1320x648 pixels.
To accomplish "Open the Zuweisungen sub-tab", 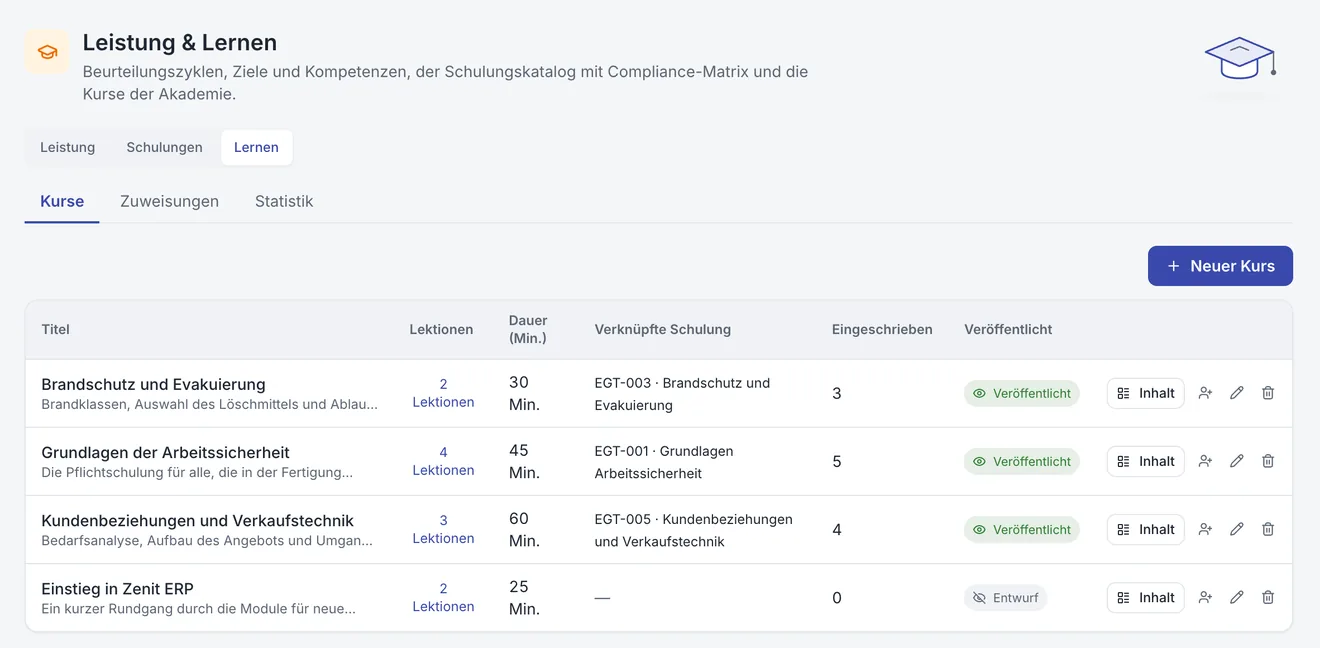I will 169,201.
